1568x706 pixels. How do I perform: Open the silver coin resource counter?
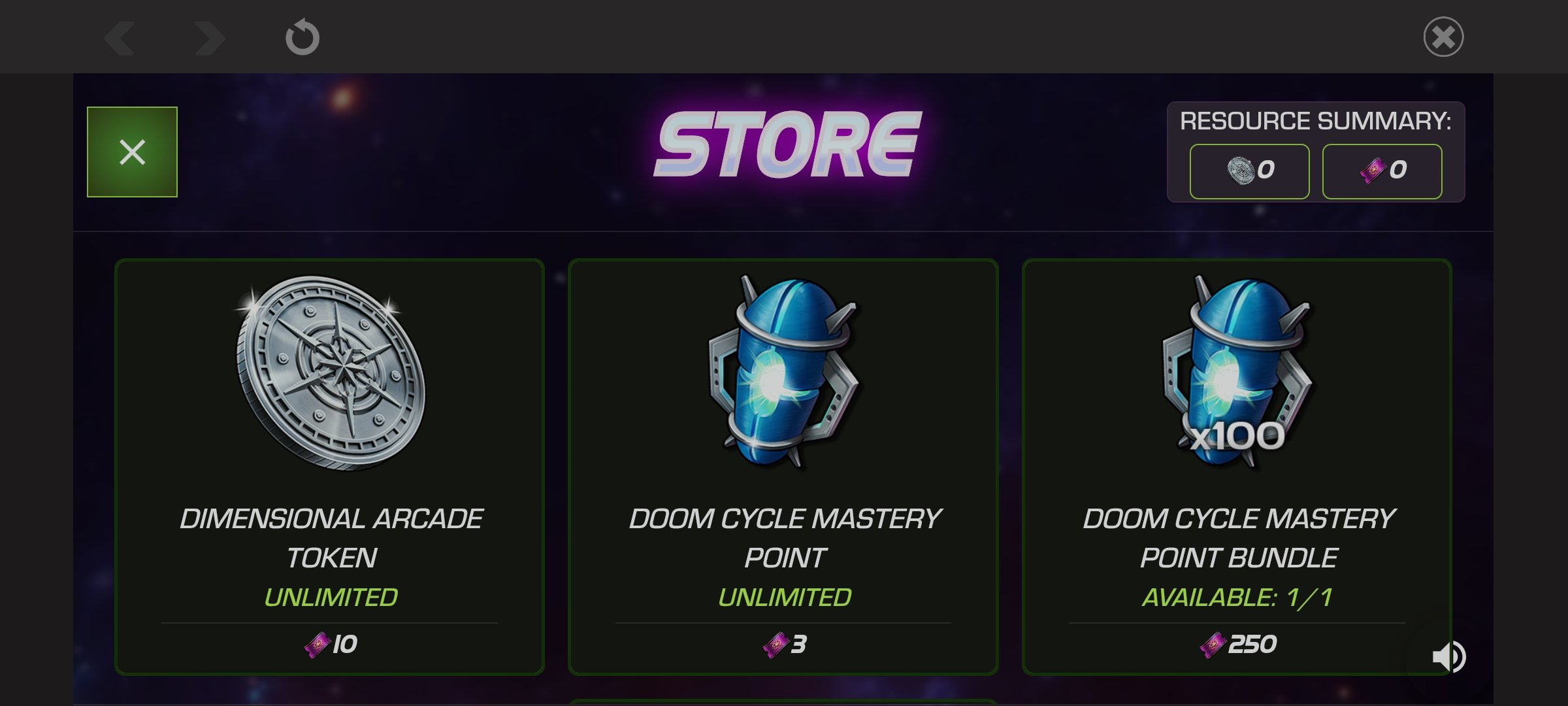pyautogui.click(x=1249, y=171)
